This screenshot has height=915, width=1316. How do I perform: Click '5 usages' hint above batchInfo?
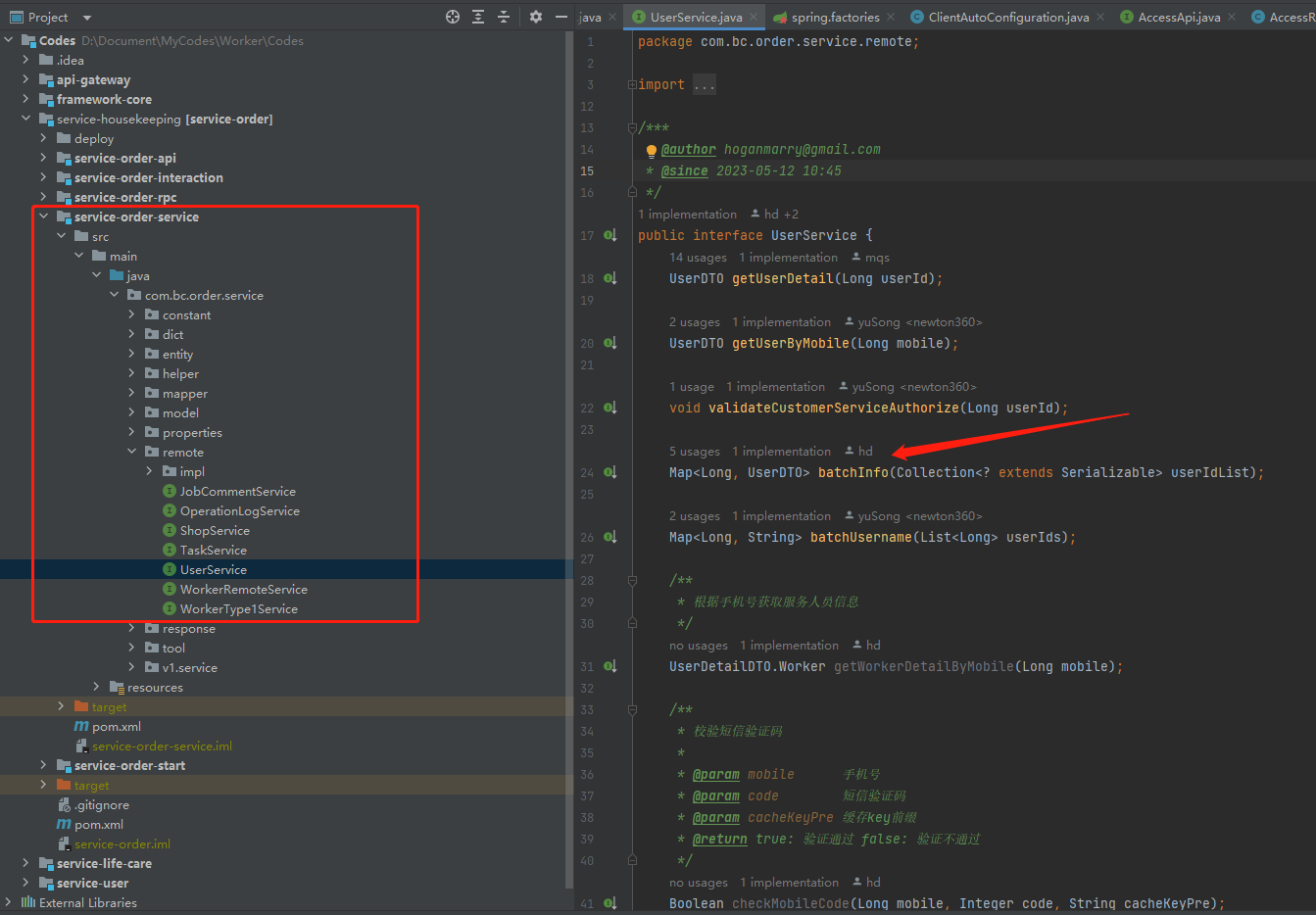pos(695,452)
